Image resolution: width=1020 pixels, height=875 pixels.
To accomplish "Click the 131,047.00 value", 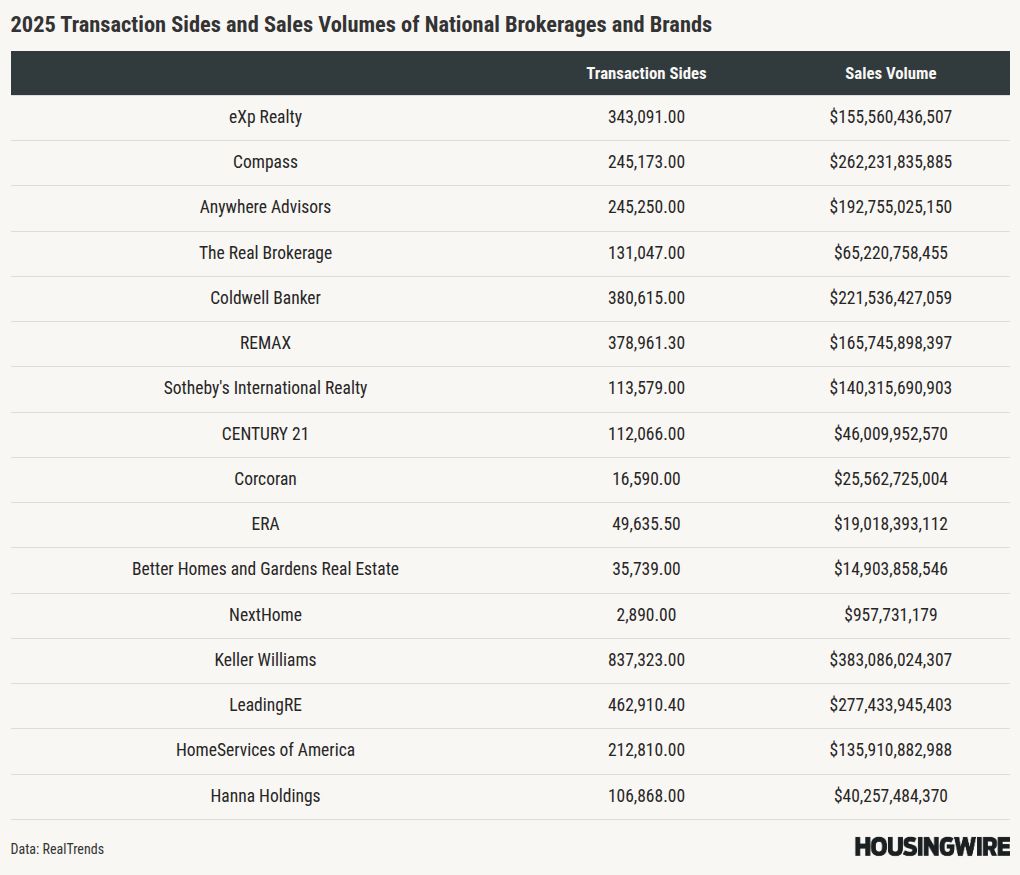I will point(646,252).
